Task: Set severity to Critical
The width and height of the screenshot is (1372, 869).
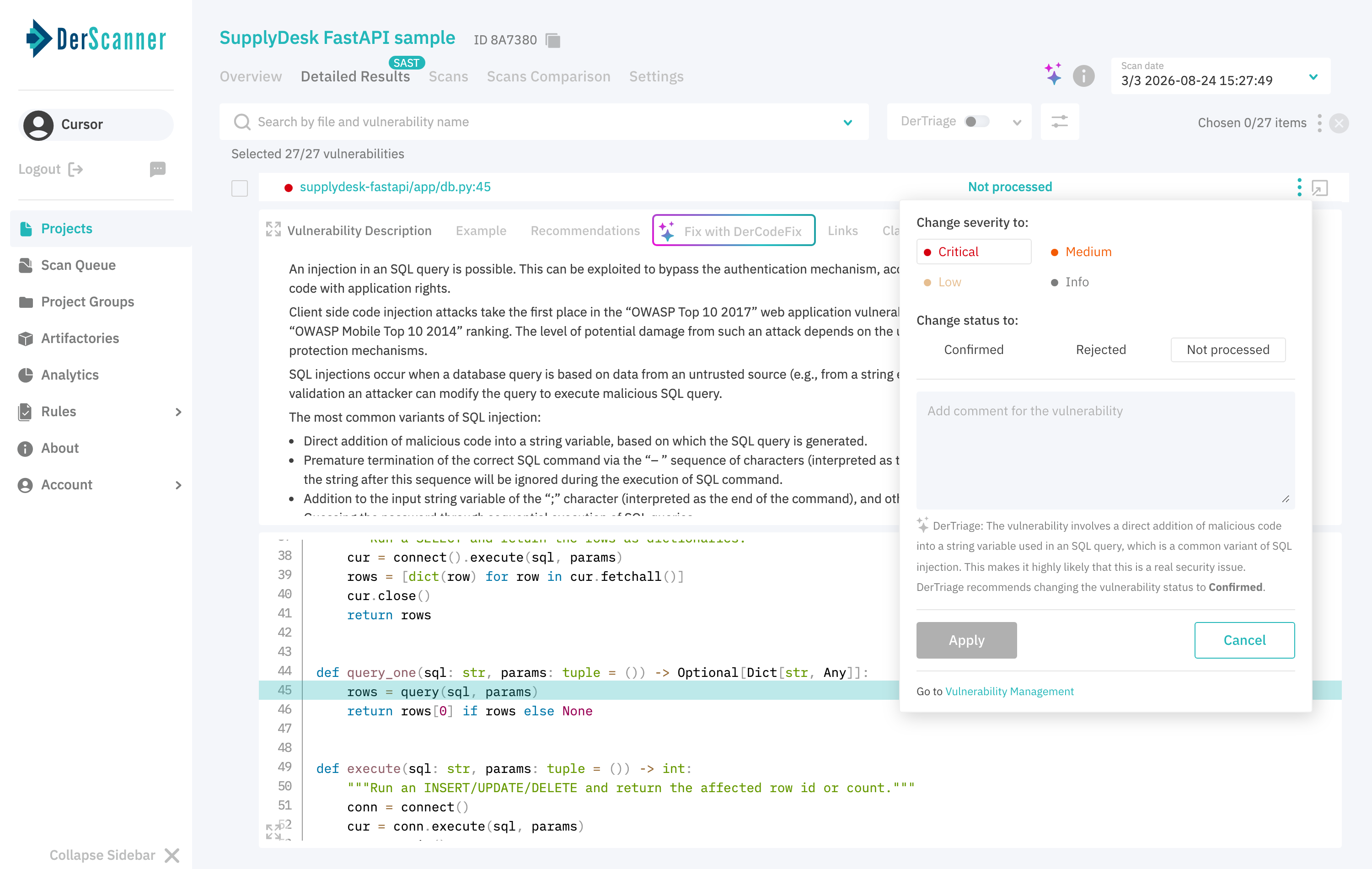Action: 973,251
